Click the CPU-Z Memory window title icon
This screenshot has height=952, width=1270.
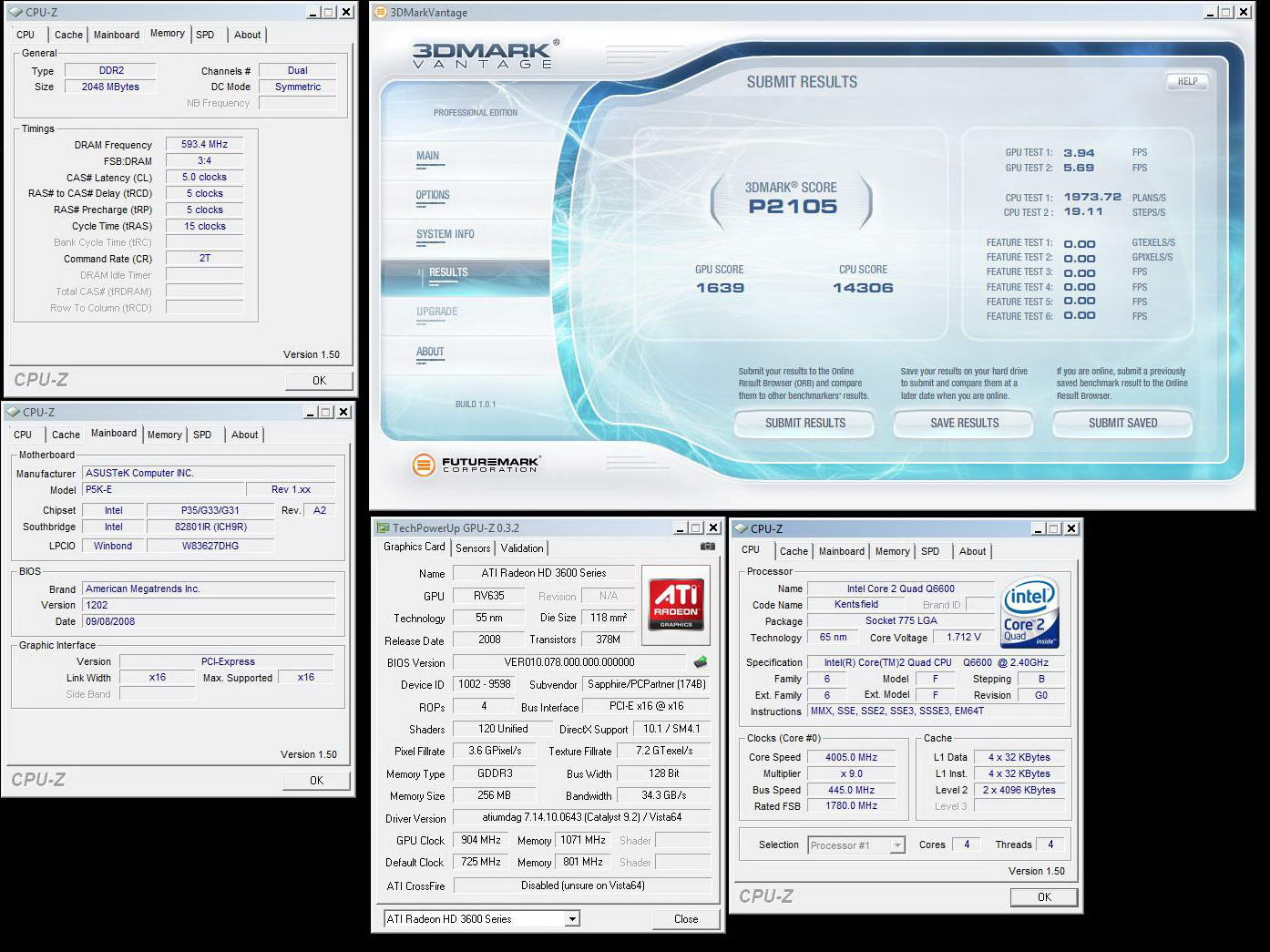coord(15,12)
